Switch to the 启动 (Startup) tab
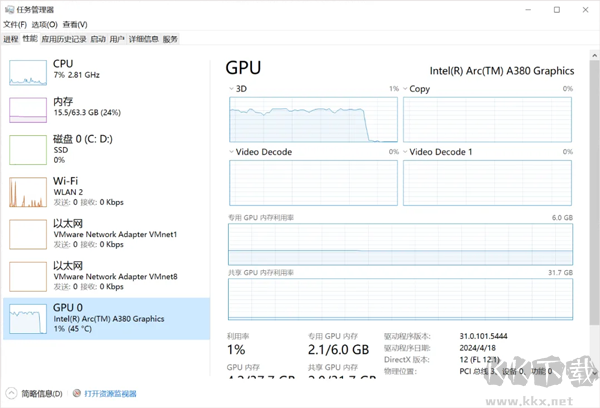 tap(97, 39)
